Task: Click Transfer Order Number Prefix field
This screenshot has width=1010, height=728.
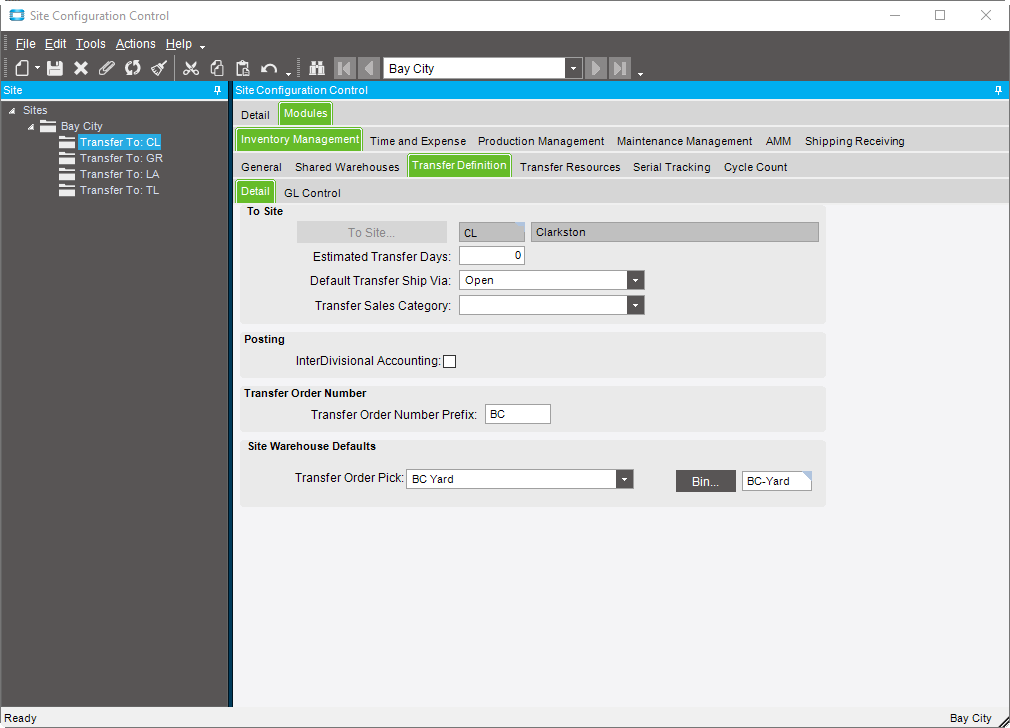Action: [518, 414]
